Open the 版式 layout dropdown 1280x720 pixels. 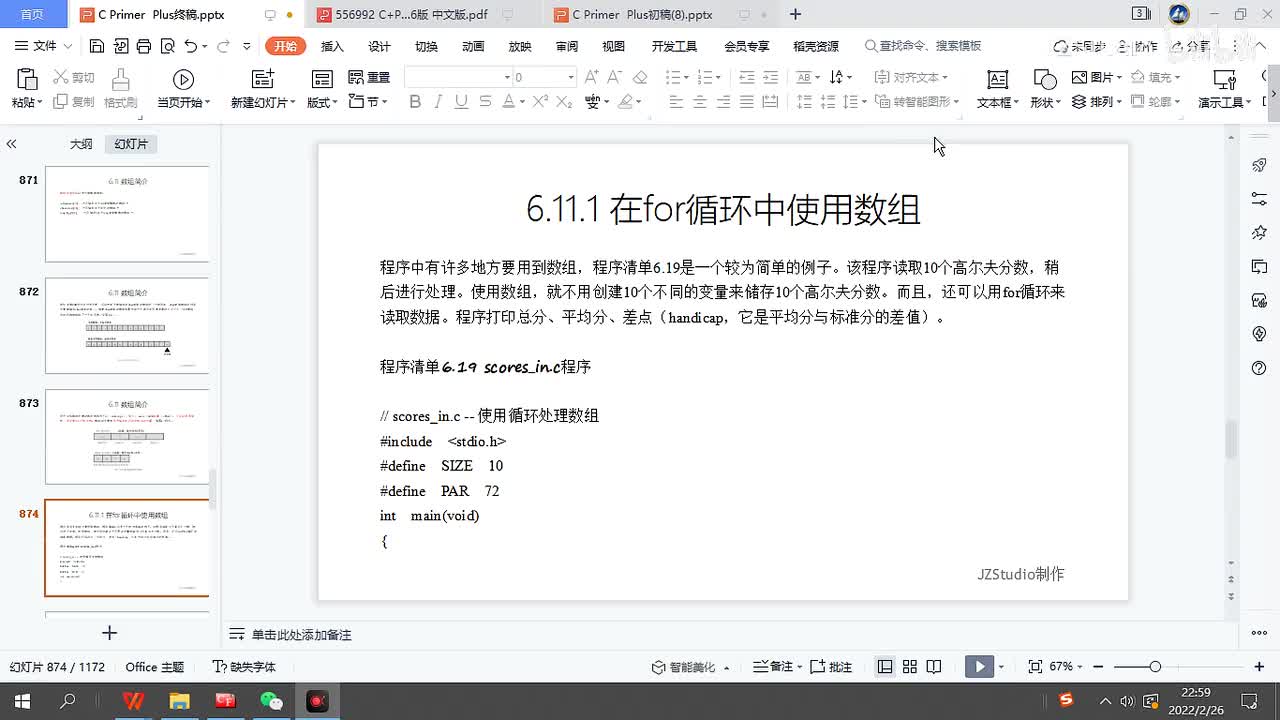pos(322,102)
